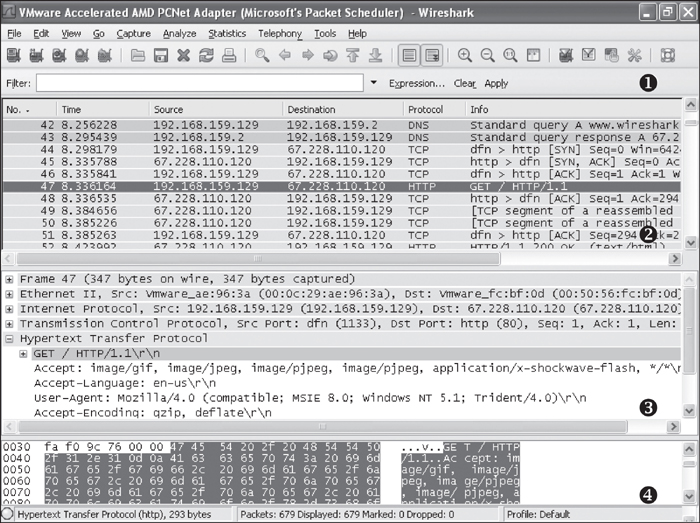Click packet details horizontal scrollbar thumb
700x523 pixels.
click(x=322, y=427)
